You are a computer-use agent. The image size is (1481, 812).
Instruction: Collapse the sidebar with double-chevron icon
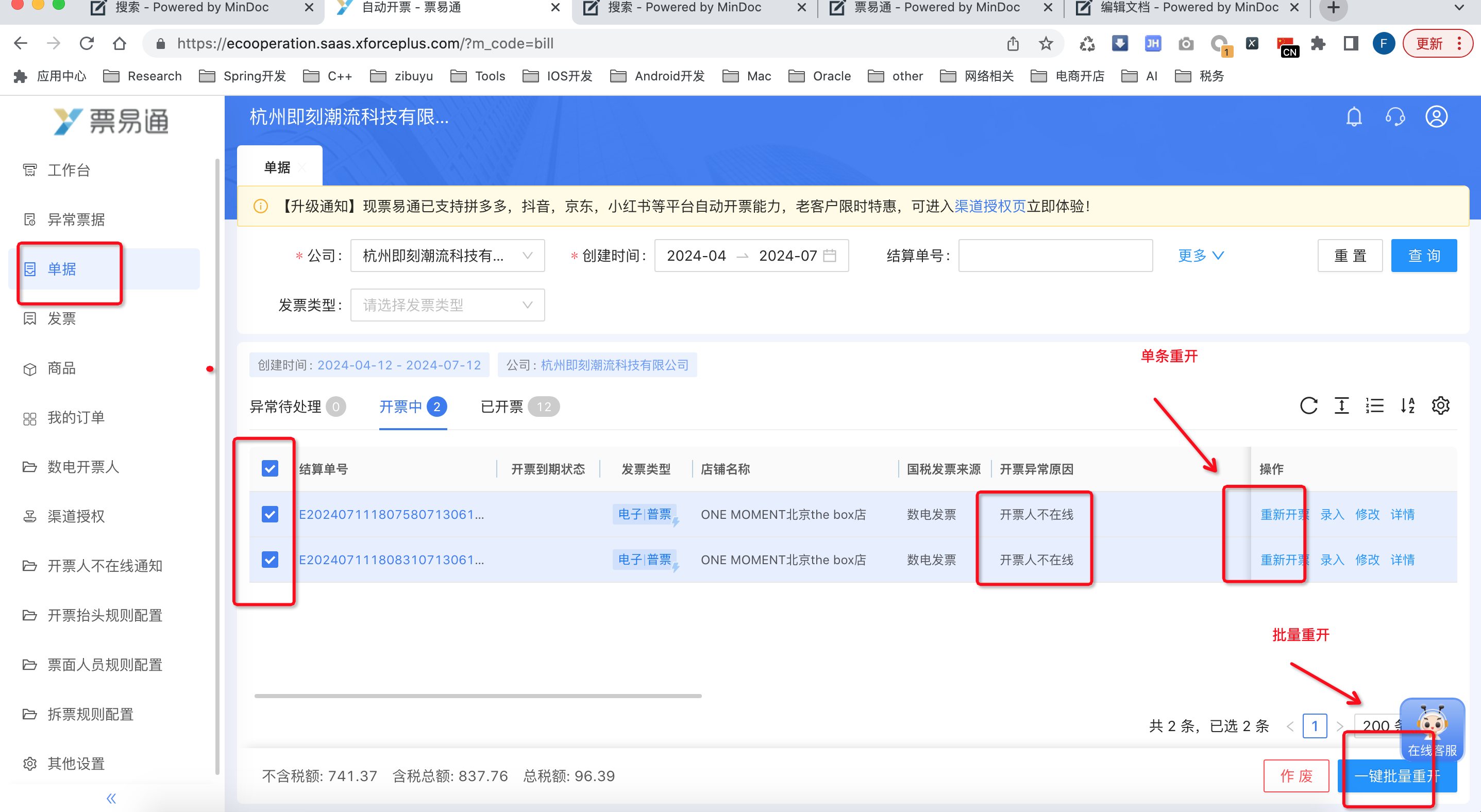click(x=111, y=798)
